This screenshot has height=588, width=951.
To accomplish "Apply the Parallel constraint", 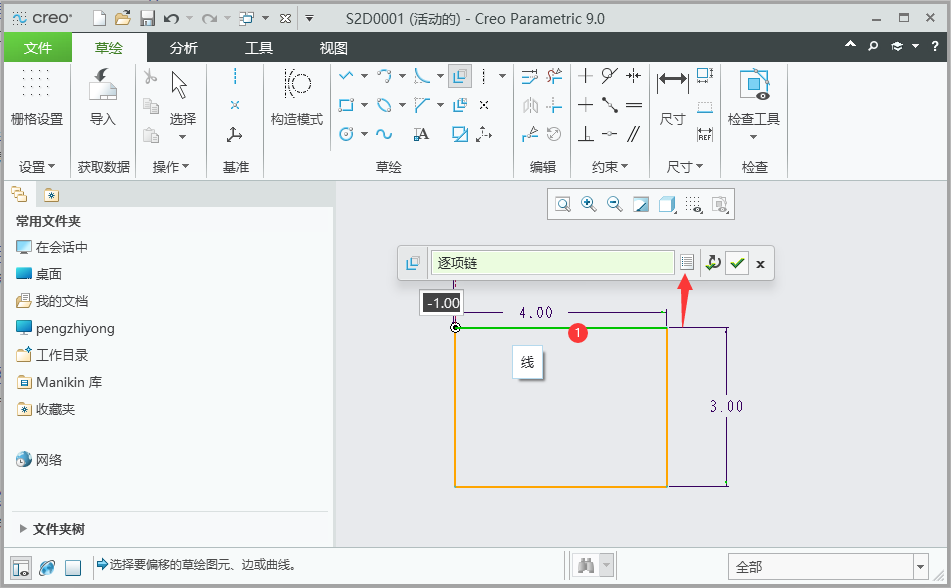I will [x=634, y=134].
